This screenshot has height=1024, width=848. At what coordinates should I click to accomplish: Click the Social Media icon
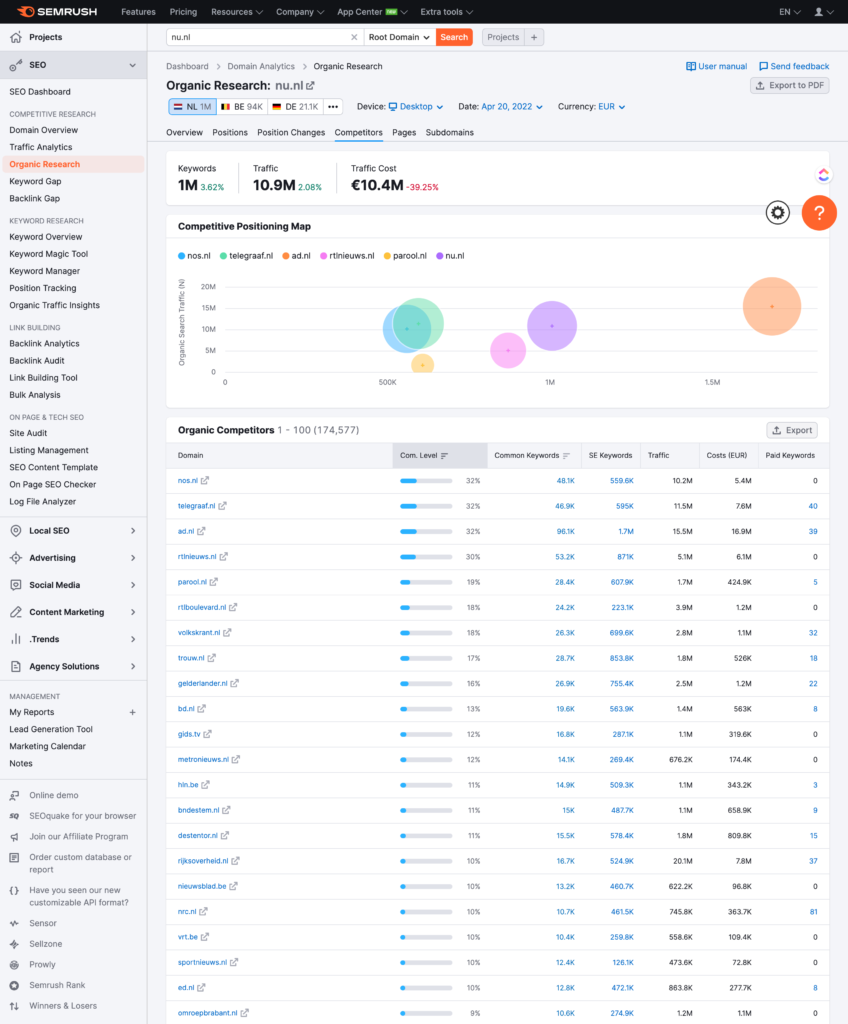pyautogui.click(x=16, y=585)
